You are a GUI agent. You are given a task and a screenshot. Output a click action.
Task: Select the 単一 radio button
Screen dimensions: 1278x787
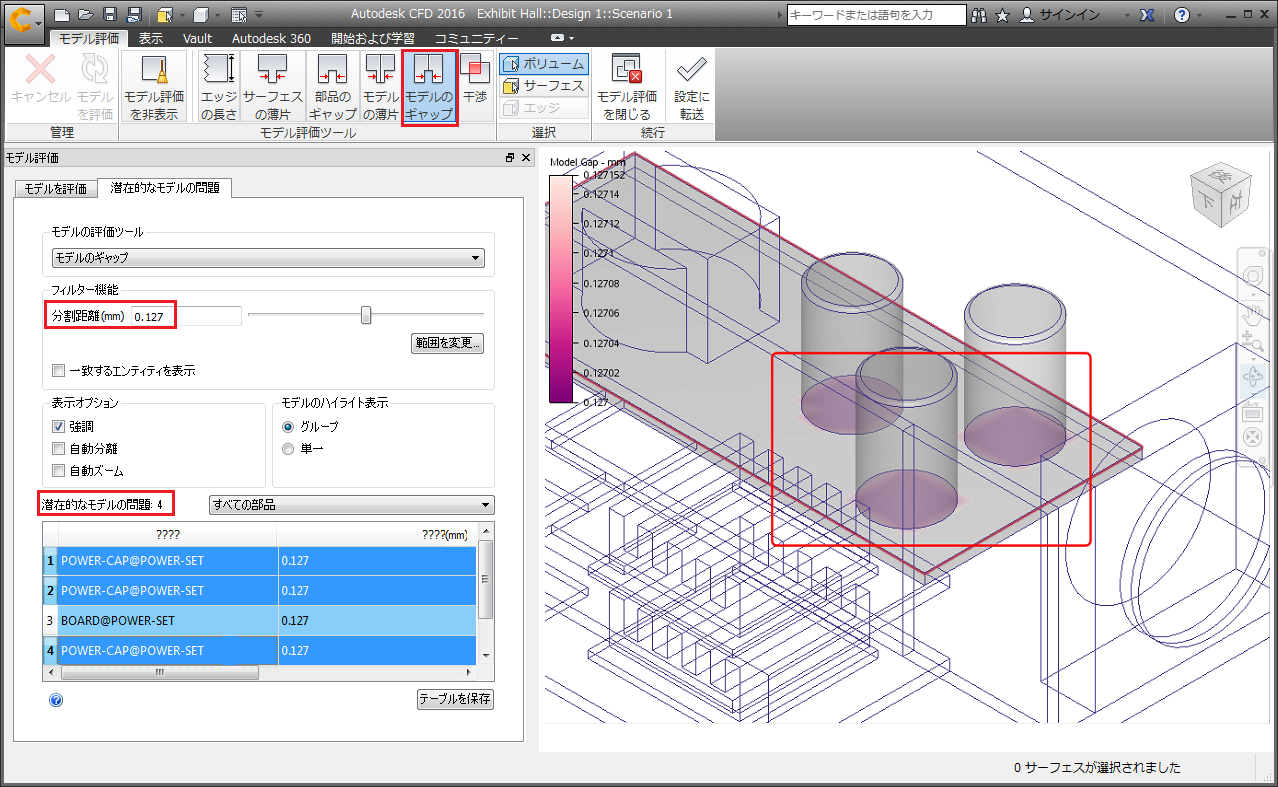click(x=288, y=449)
